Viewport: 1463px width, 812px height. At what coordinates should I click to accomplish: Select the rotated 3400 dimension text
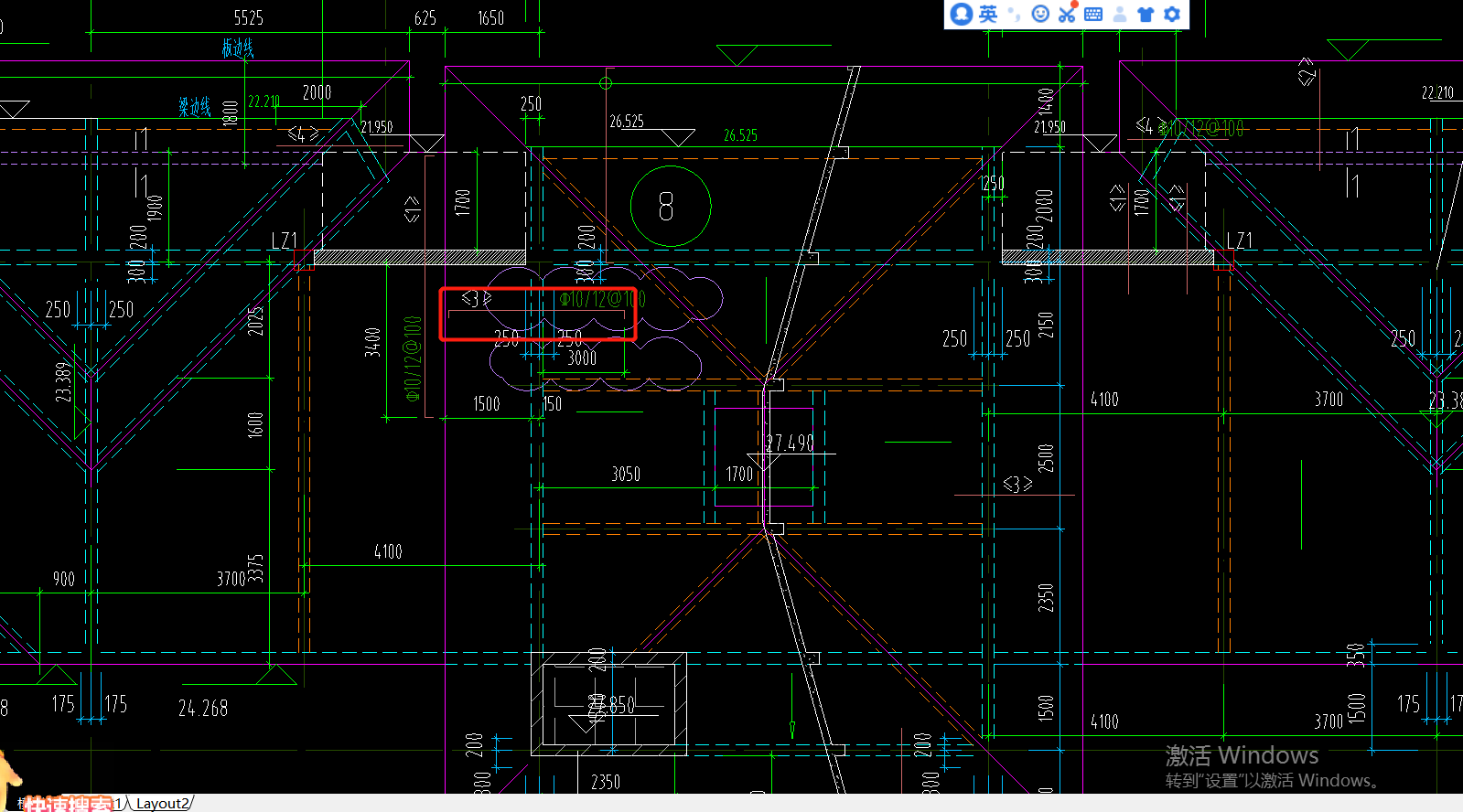tap(371, 342)
